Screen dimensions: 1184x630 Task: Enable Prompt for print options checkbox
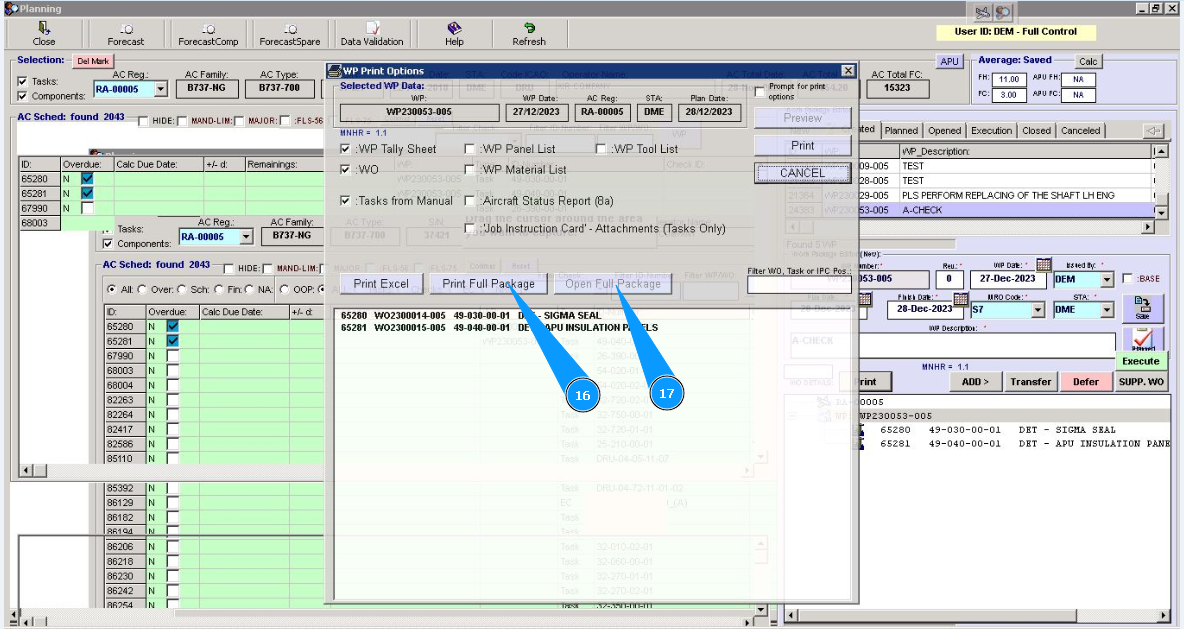tap(760, 92)
